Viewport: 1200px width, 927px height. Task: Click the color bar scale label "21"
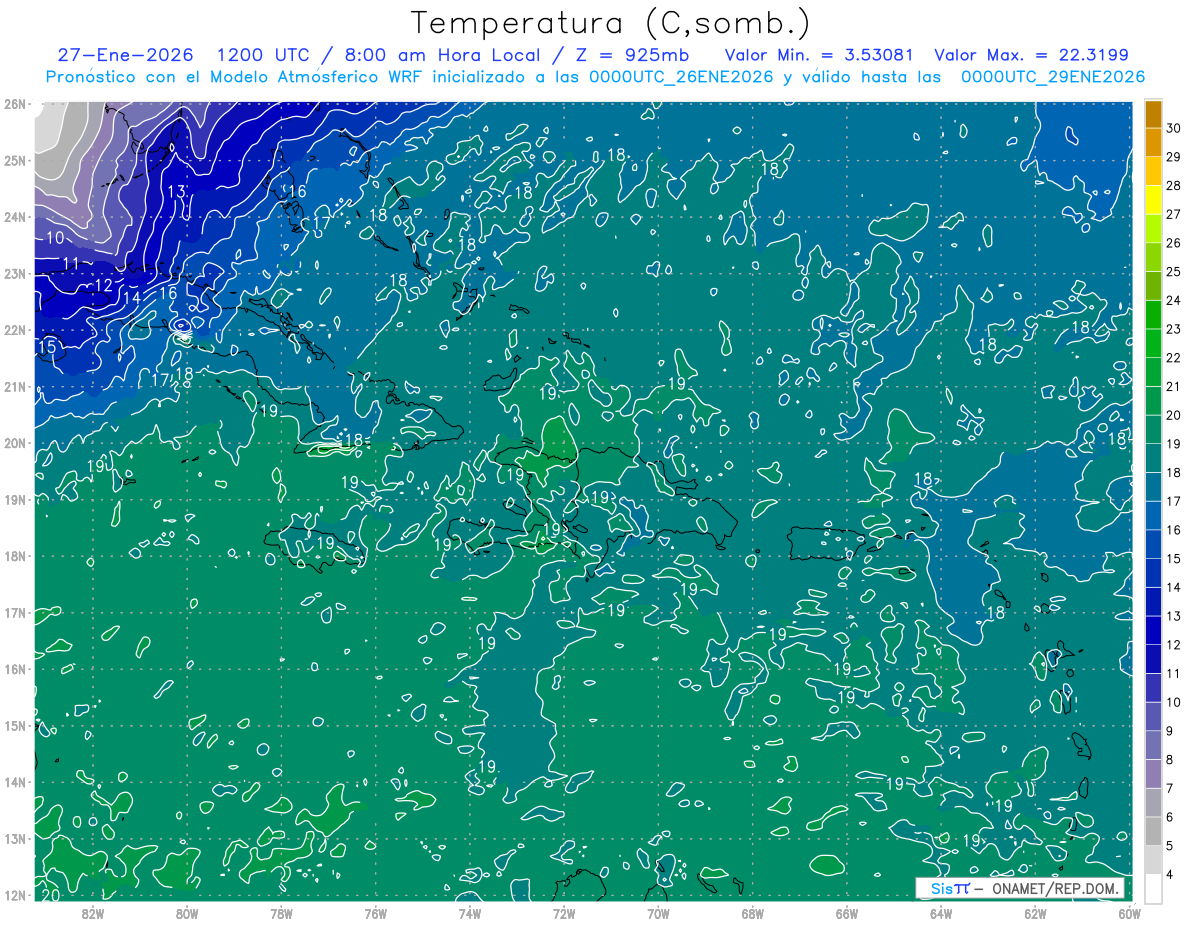point(1174,387)
